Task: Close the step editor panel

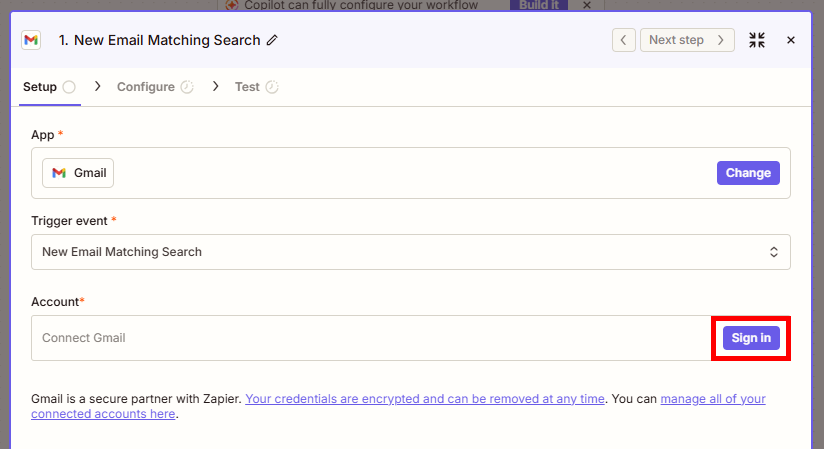Action: coord(791,40)
